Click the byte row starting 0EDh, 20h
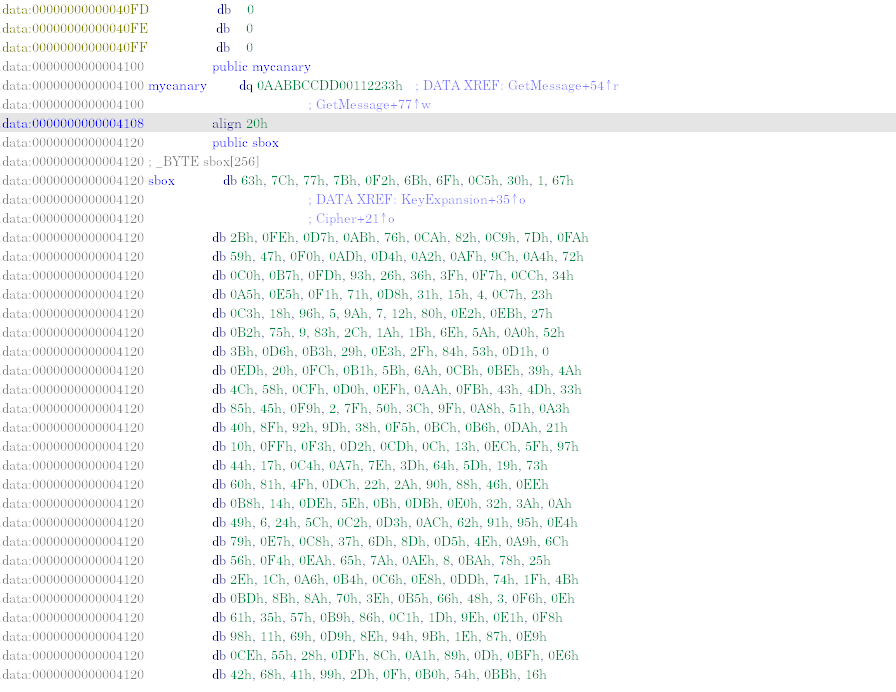The width and height of the screenshot is (896, 692). (397, 370)
